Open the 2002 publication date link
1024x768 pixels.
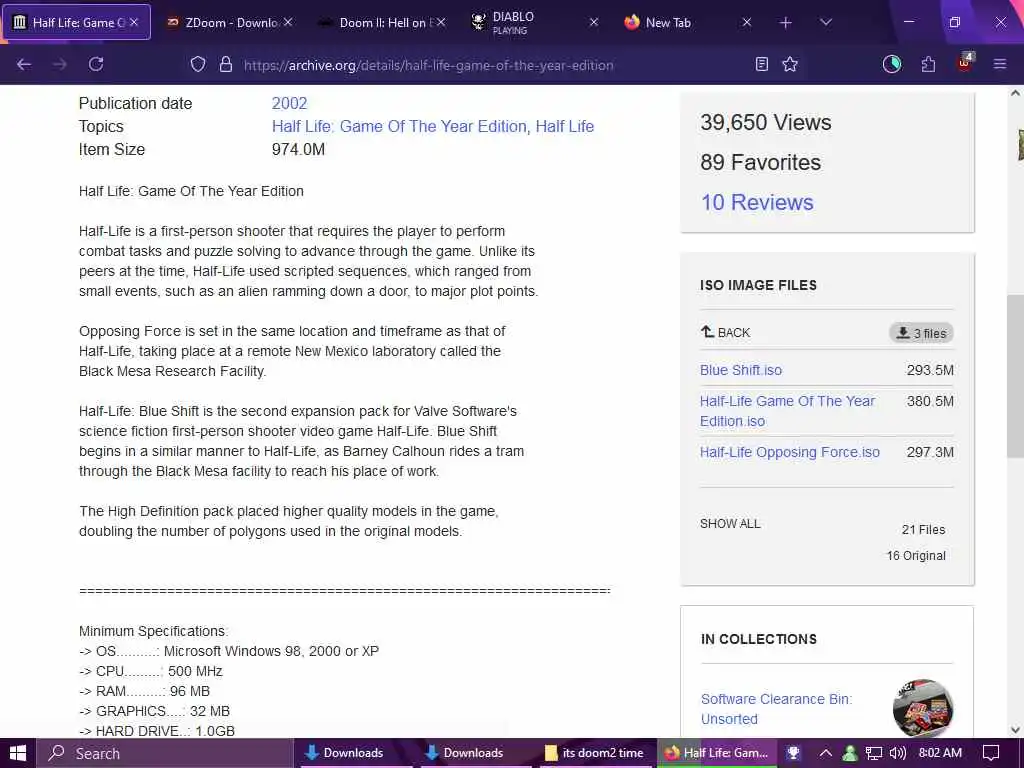(x=289, y=103)
